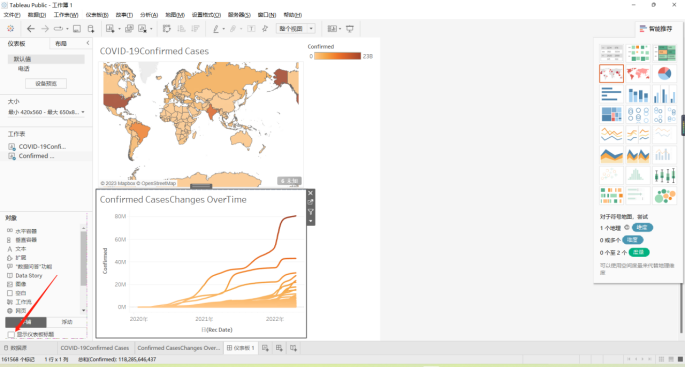Select the Floating layout button
Viewport: 686px width, 368px height.
tap(67, 322)
